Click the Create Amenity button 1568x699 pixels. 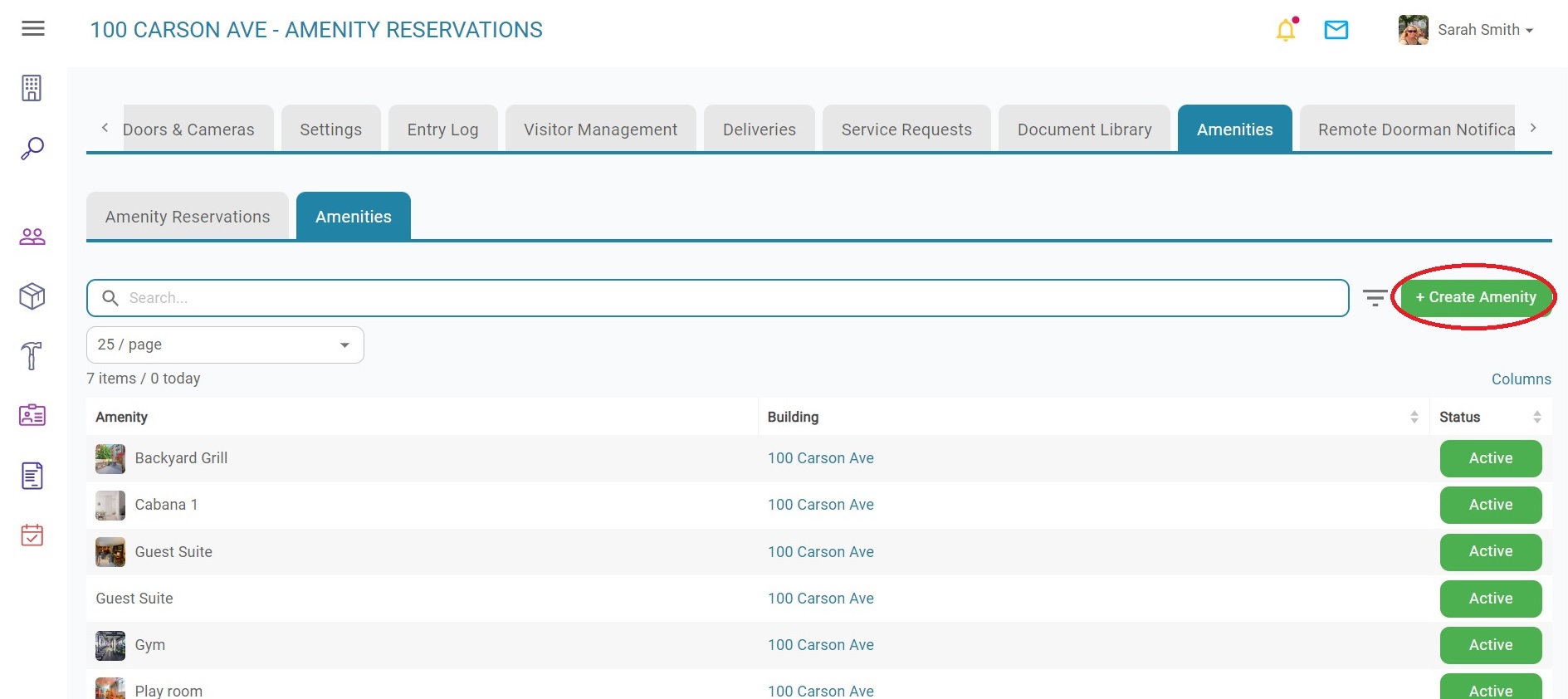1476,297
